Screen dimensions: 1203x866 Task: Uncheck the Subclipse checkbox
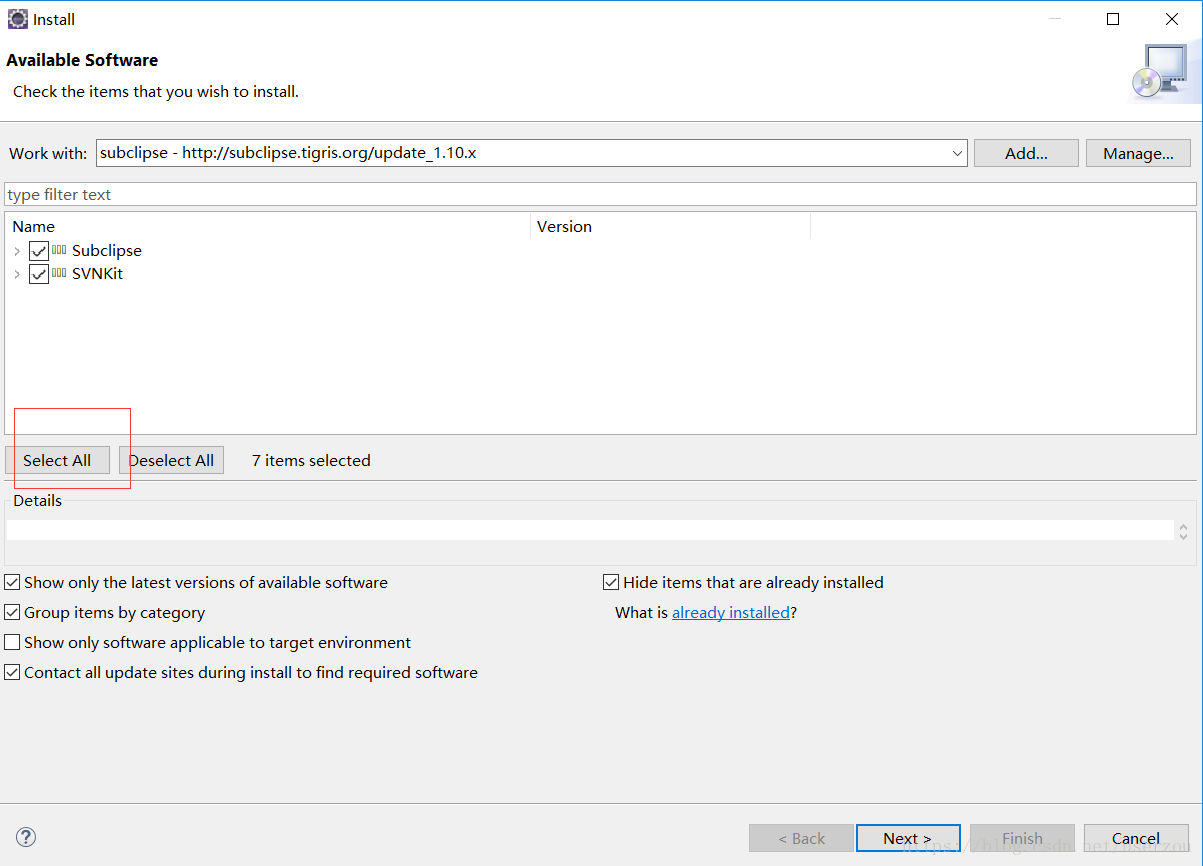39,251
